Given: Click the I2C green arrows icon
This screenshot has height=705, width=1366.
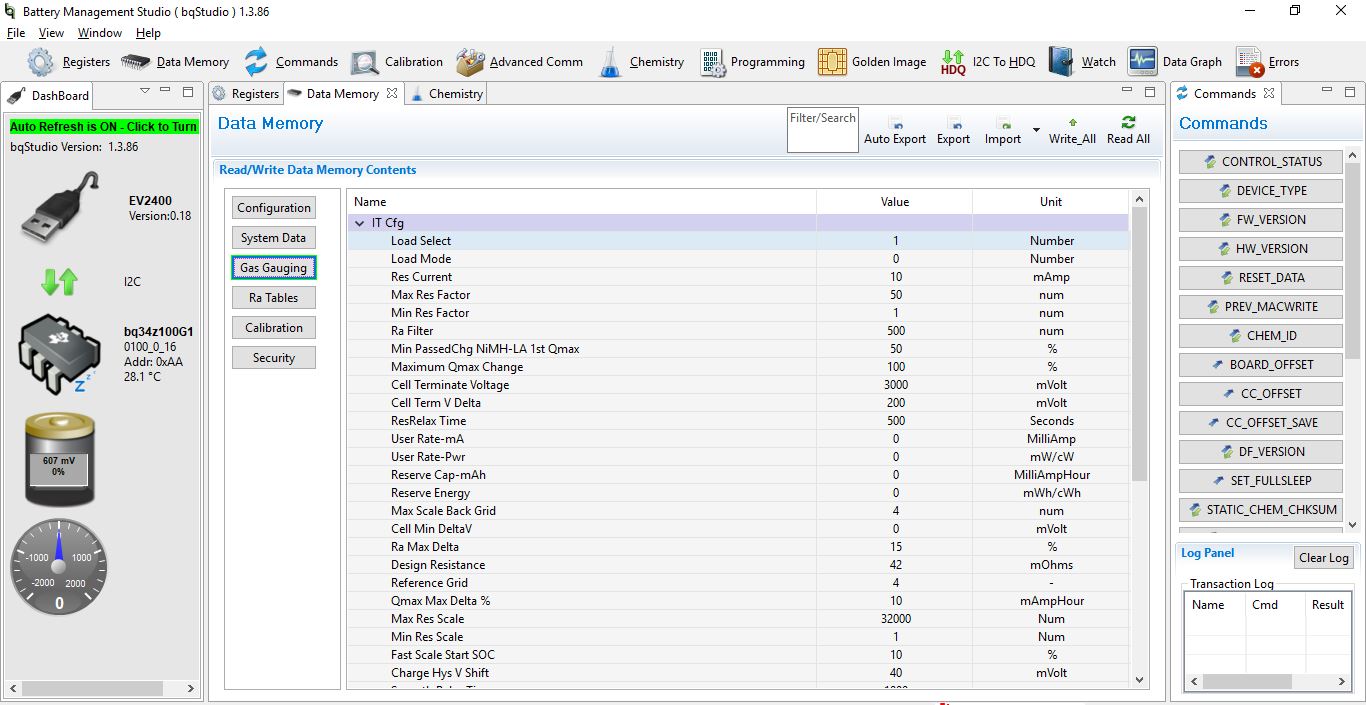Looking at the screenshot, I should 59,282.
